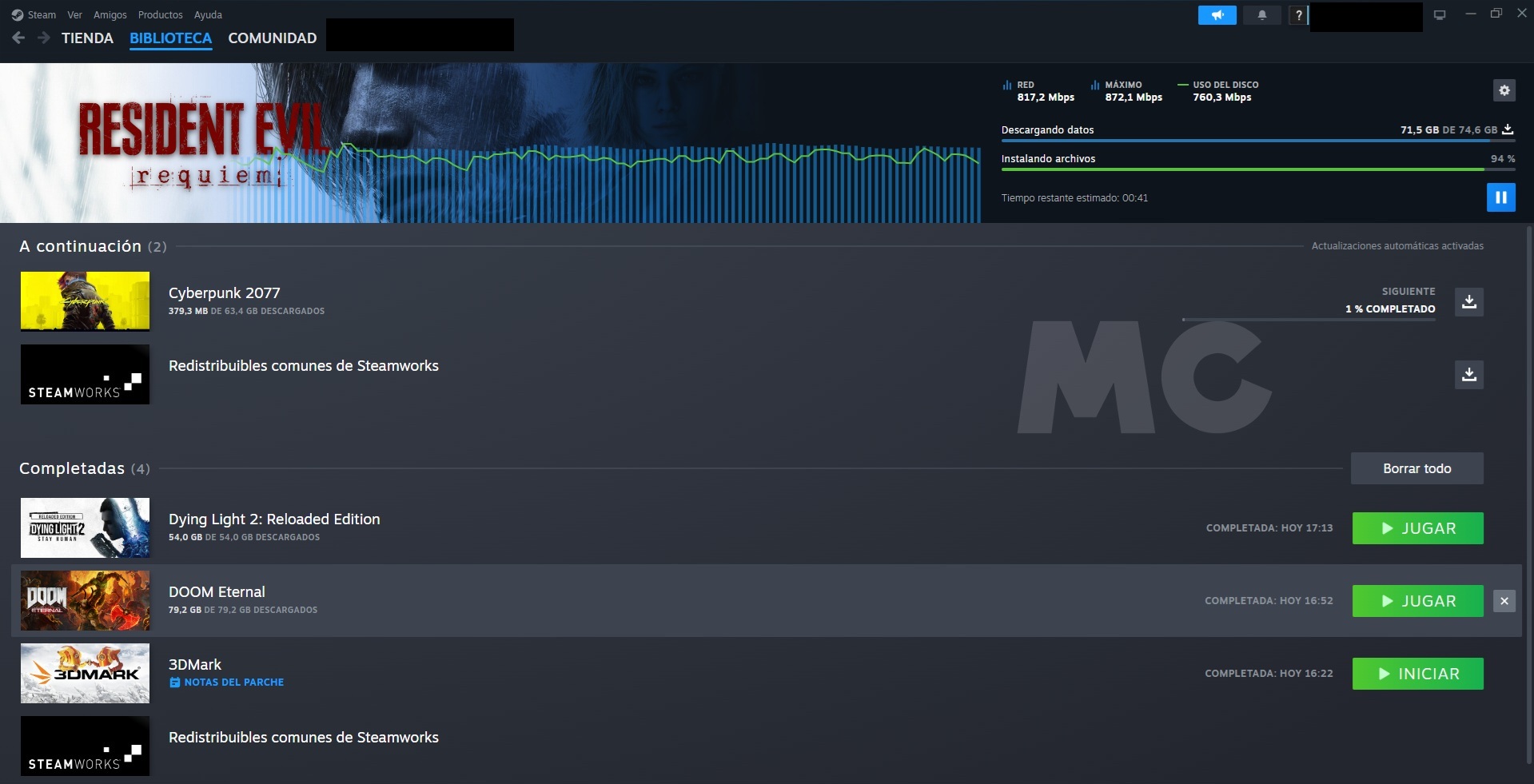Click the Cyberpunk 2077 completion progress bar
The height and width of the screenshot is (784, 1534).
[x=1309, y=320]
